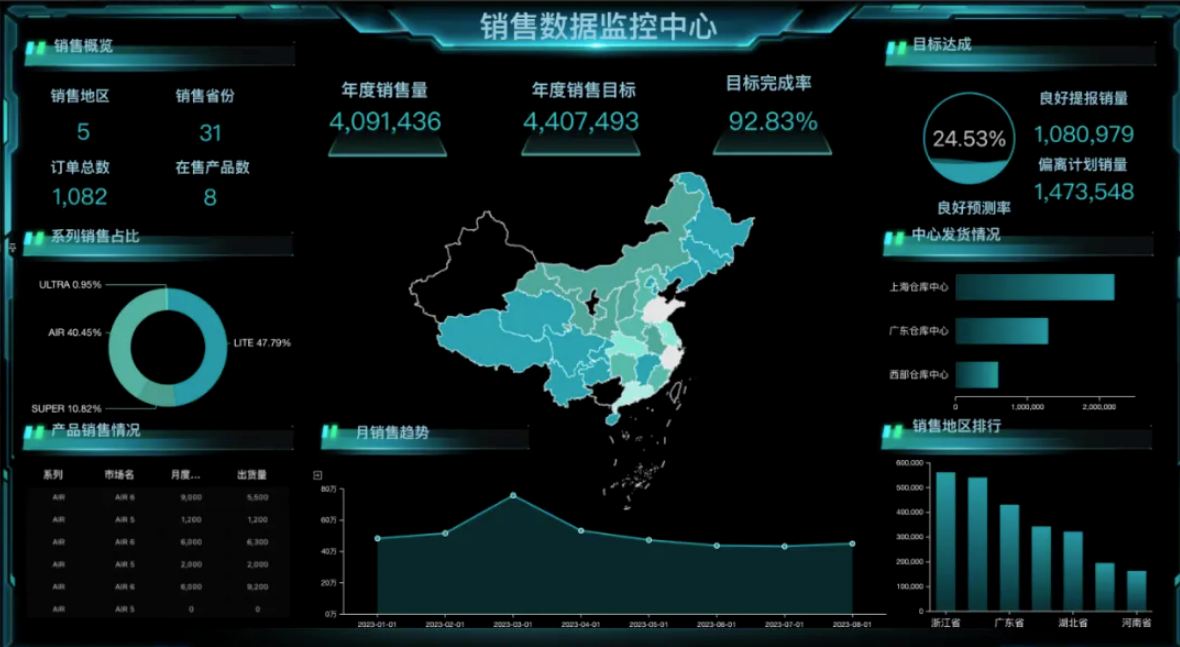Select the 产品销售情况 section header

(x=96, y=430)
